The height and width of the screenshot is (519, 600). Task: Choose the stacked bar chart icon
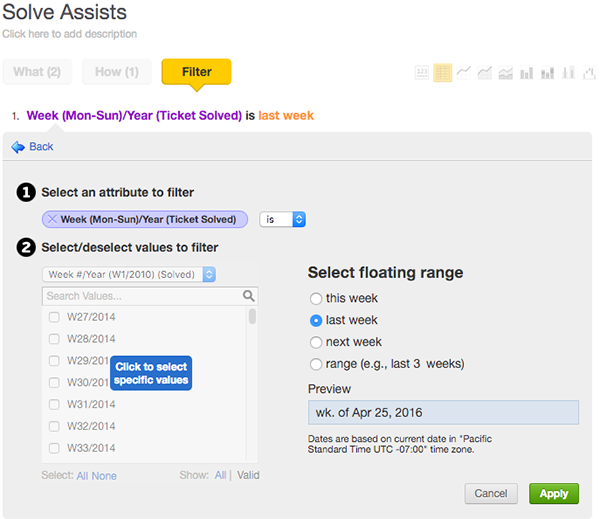tap(548, 73)
